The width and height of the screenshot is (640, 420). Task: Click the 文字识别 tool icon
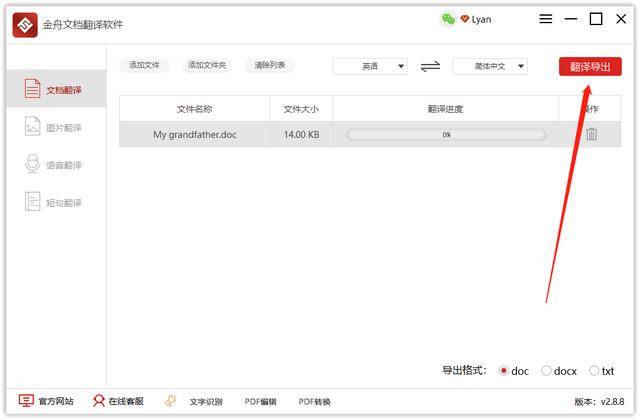[171, 401]
